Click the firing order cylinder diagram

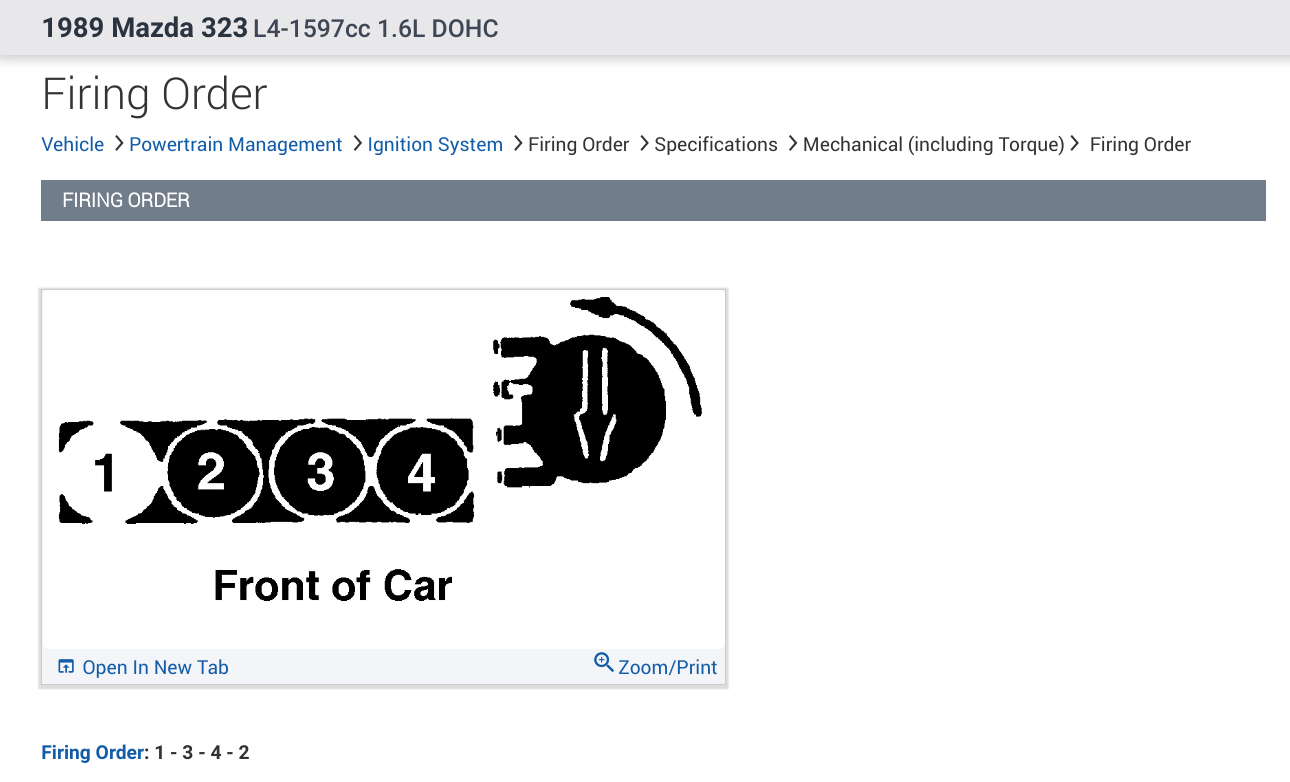point(383,469)
